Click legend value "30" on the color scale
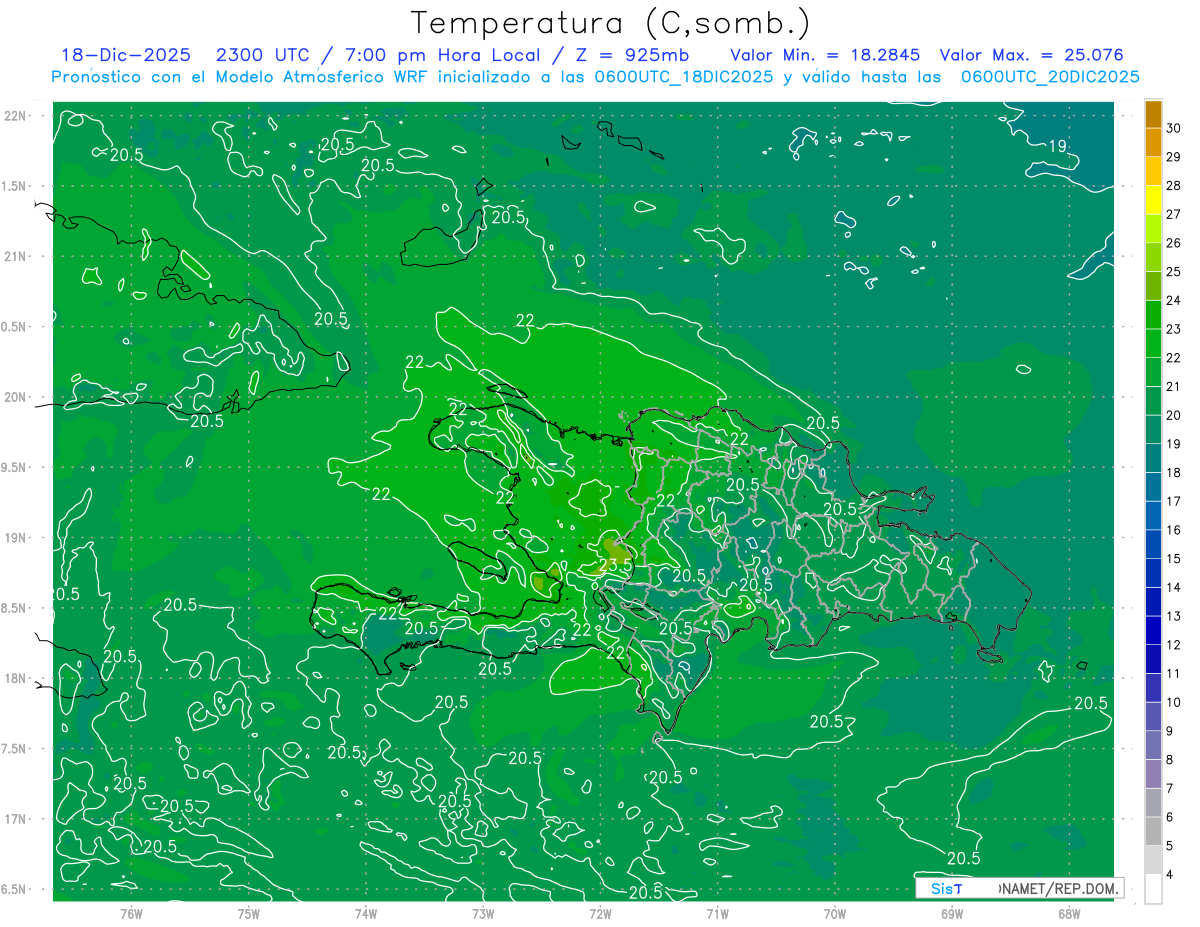 point(1174,127)
